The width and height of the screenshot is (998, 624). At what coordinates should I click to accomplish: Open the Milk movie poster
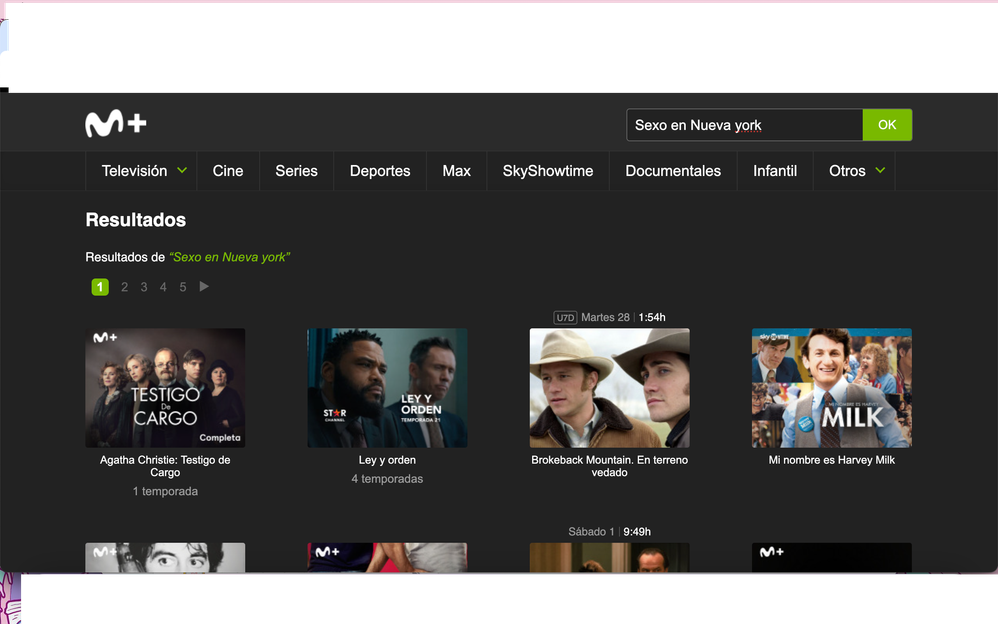831,388
